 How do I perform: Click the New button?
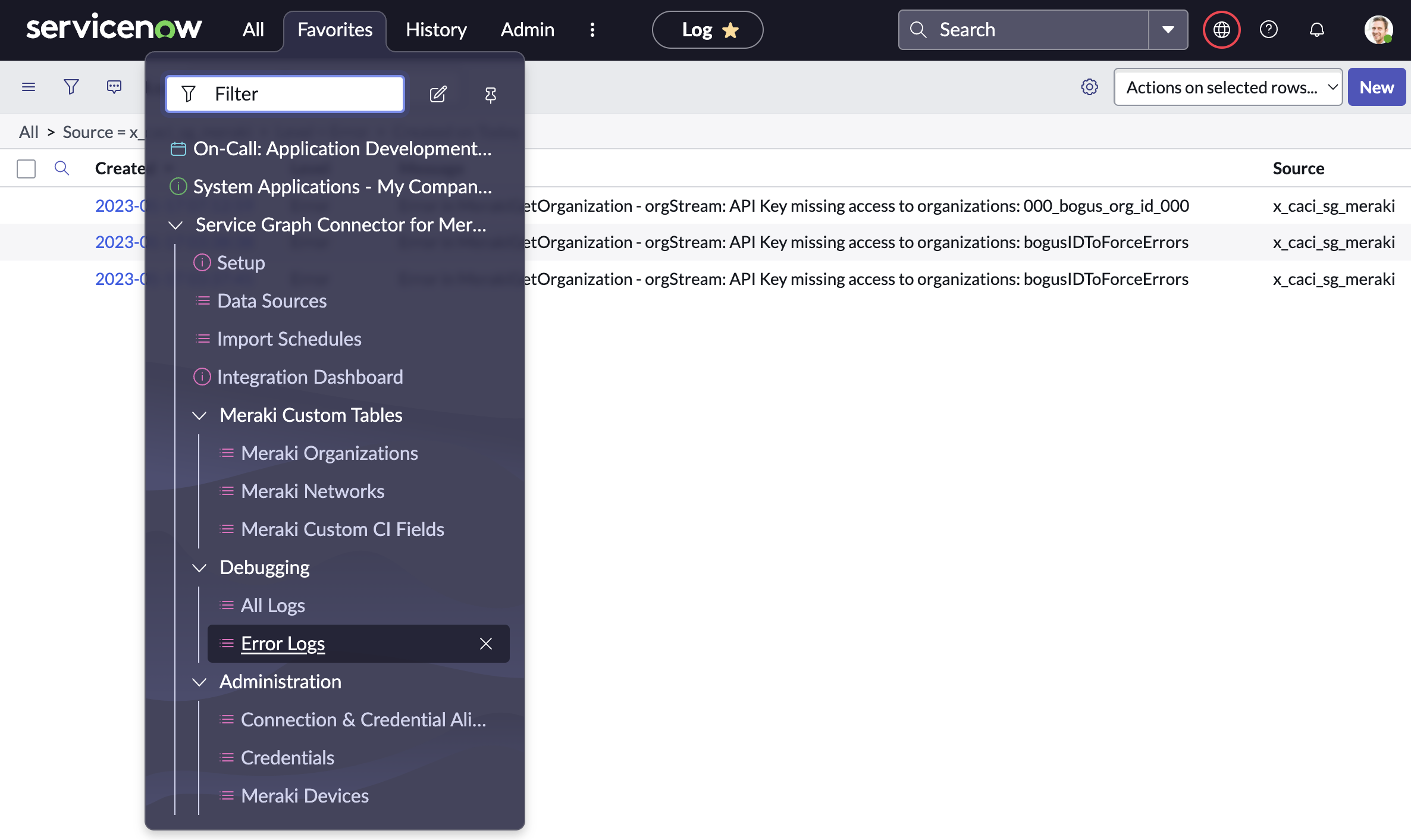(x=1376, y=86)
